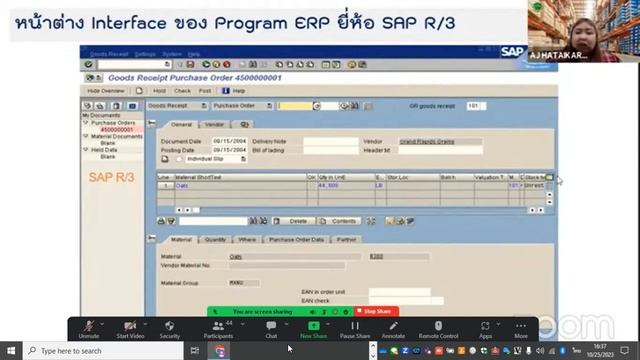
Task: Open Remote Control in Zoom bar
Action: 438,326
